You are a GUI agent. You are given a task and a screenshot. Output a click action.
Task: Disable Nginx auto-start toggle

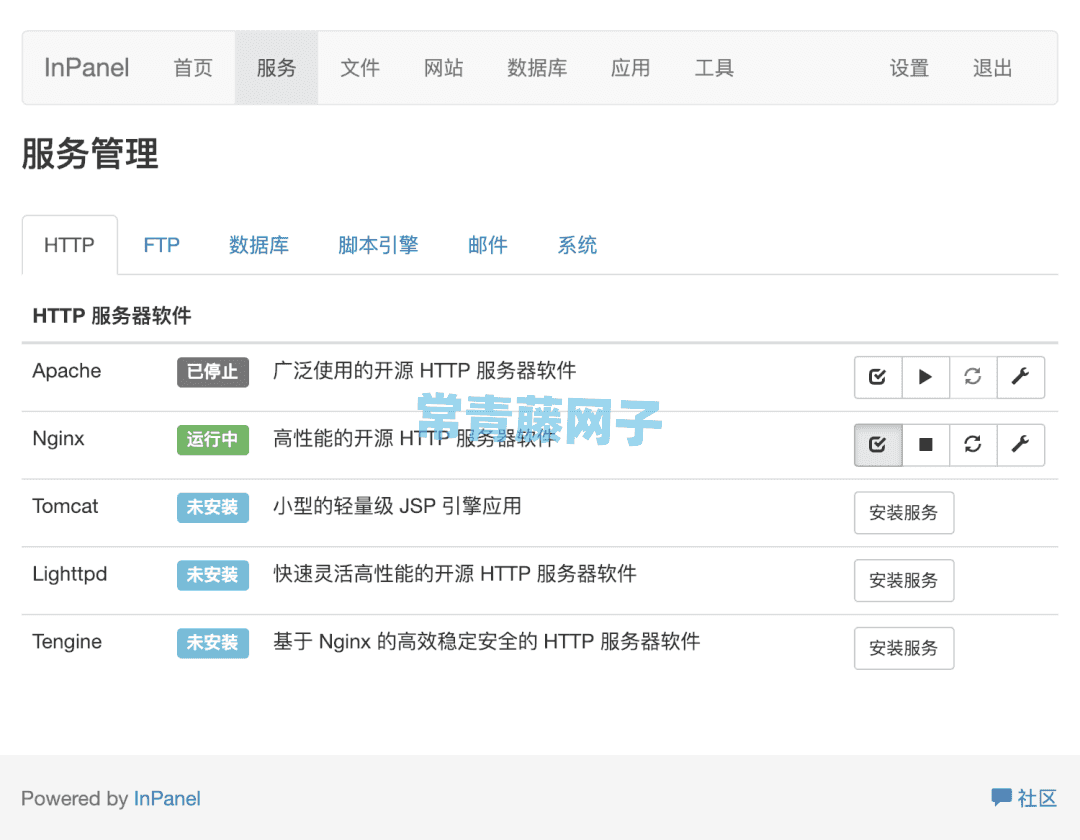pyautogui.click(x=877, y=445)
